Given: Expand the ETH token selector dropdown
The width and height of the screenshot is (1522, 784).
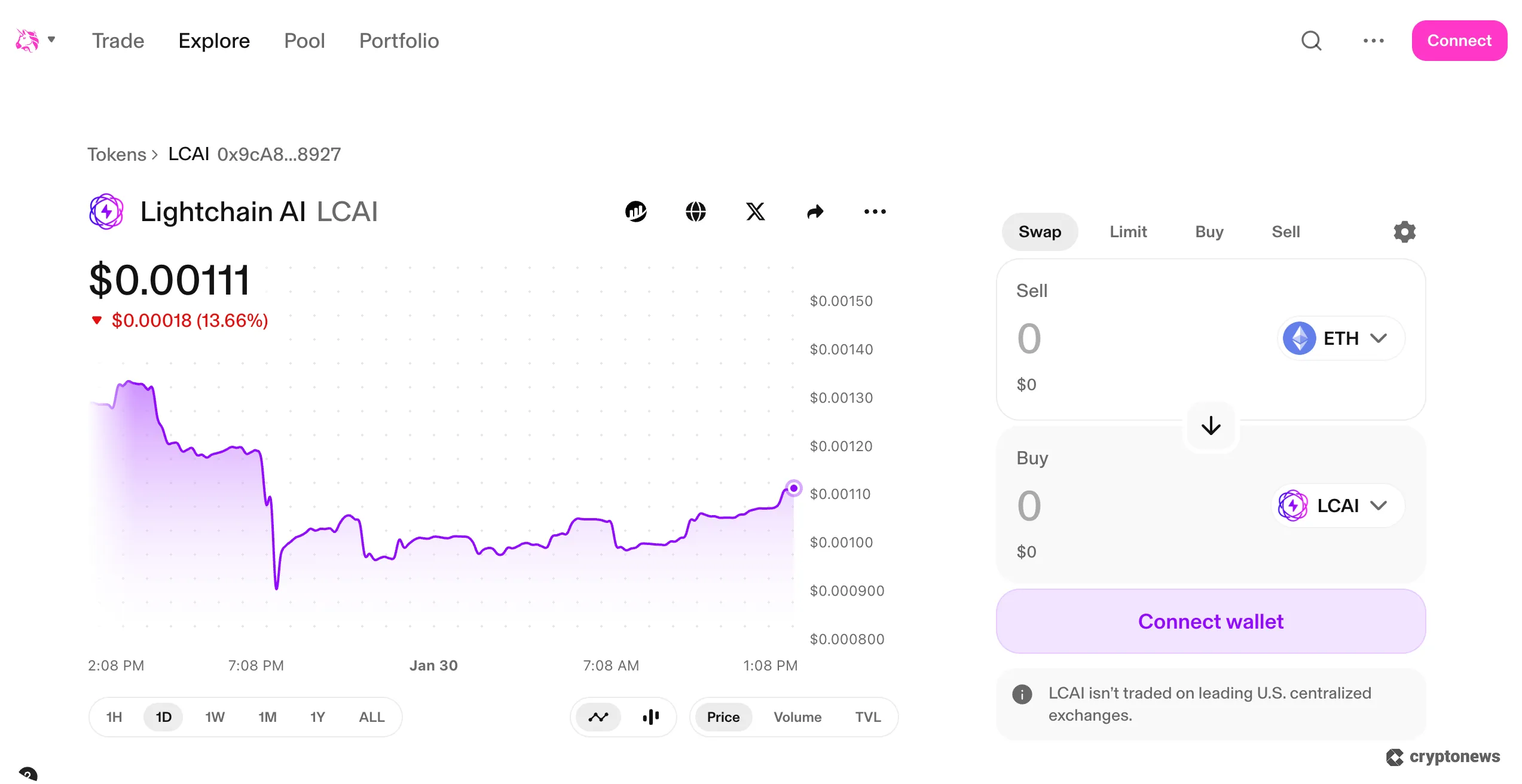Looking at the screenshot, I should (x=1341, y=338).
